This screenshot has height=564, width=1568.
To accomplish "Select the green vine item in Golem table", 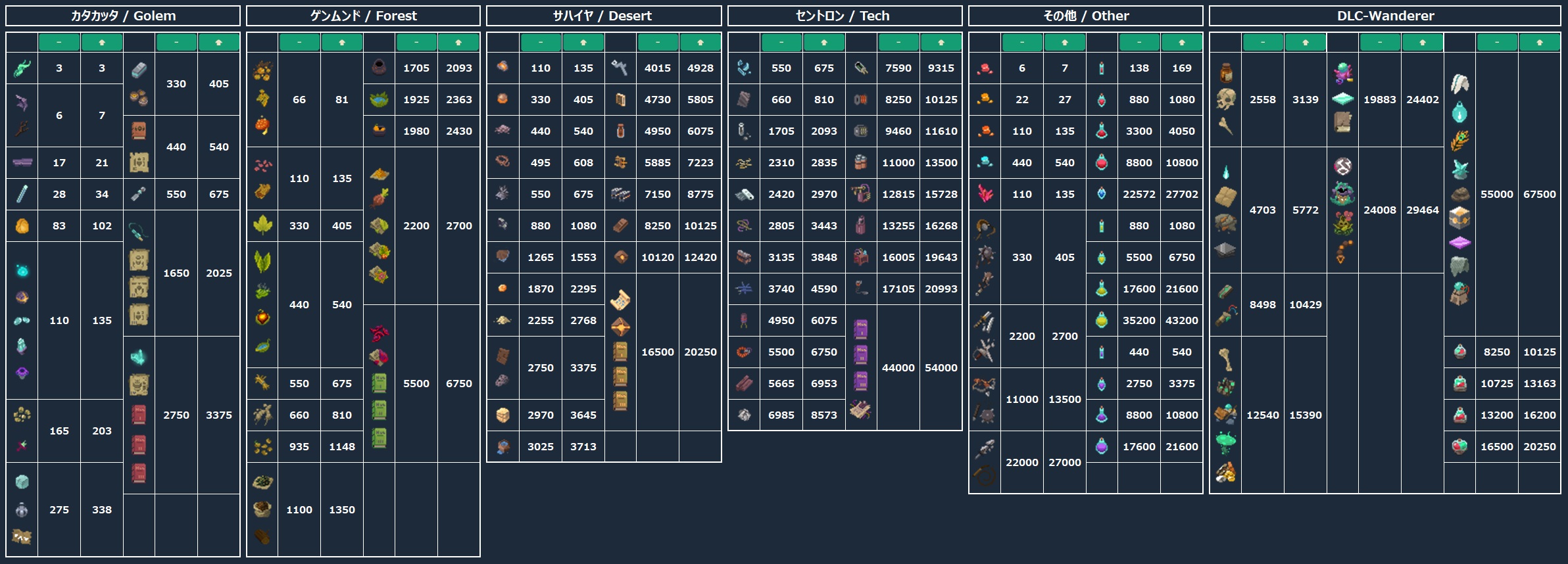I will tap(22, 68).
